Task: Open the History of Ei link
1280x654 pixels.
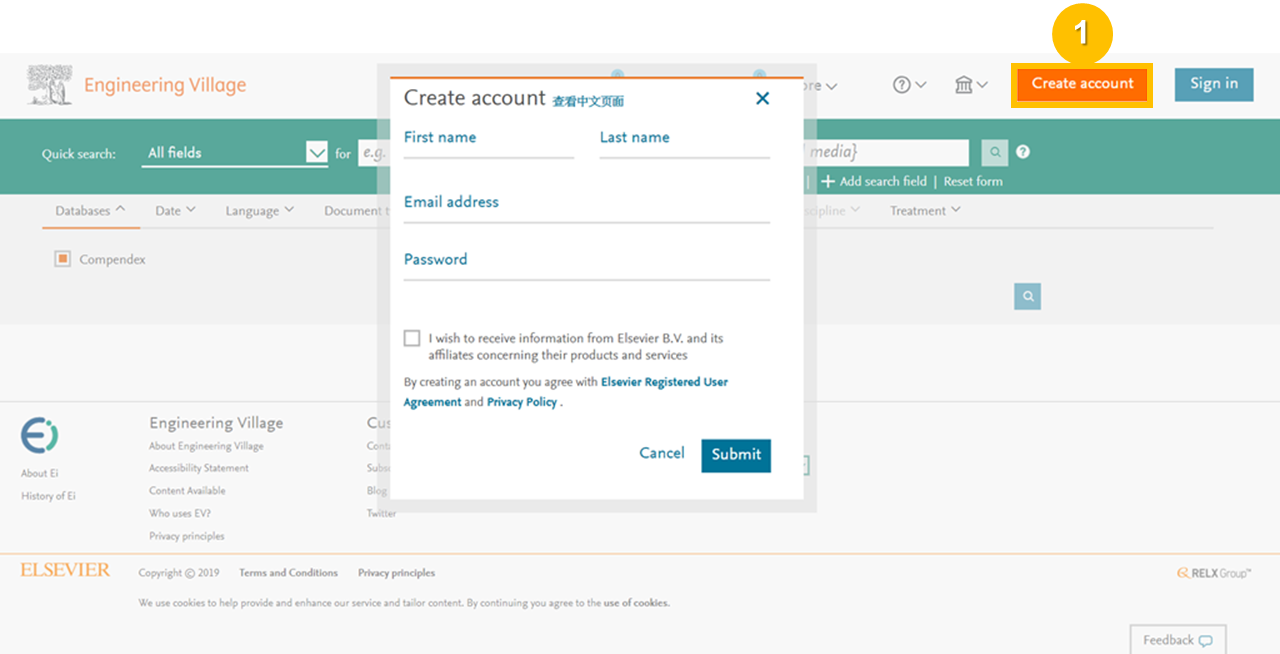Action: click(x=48, y=496)
